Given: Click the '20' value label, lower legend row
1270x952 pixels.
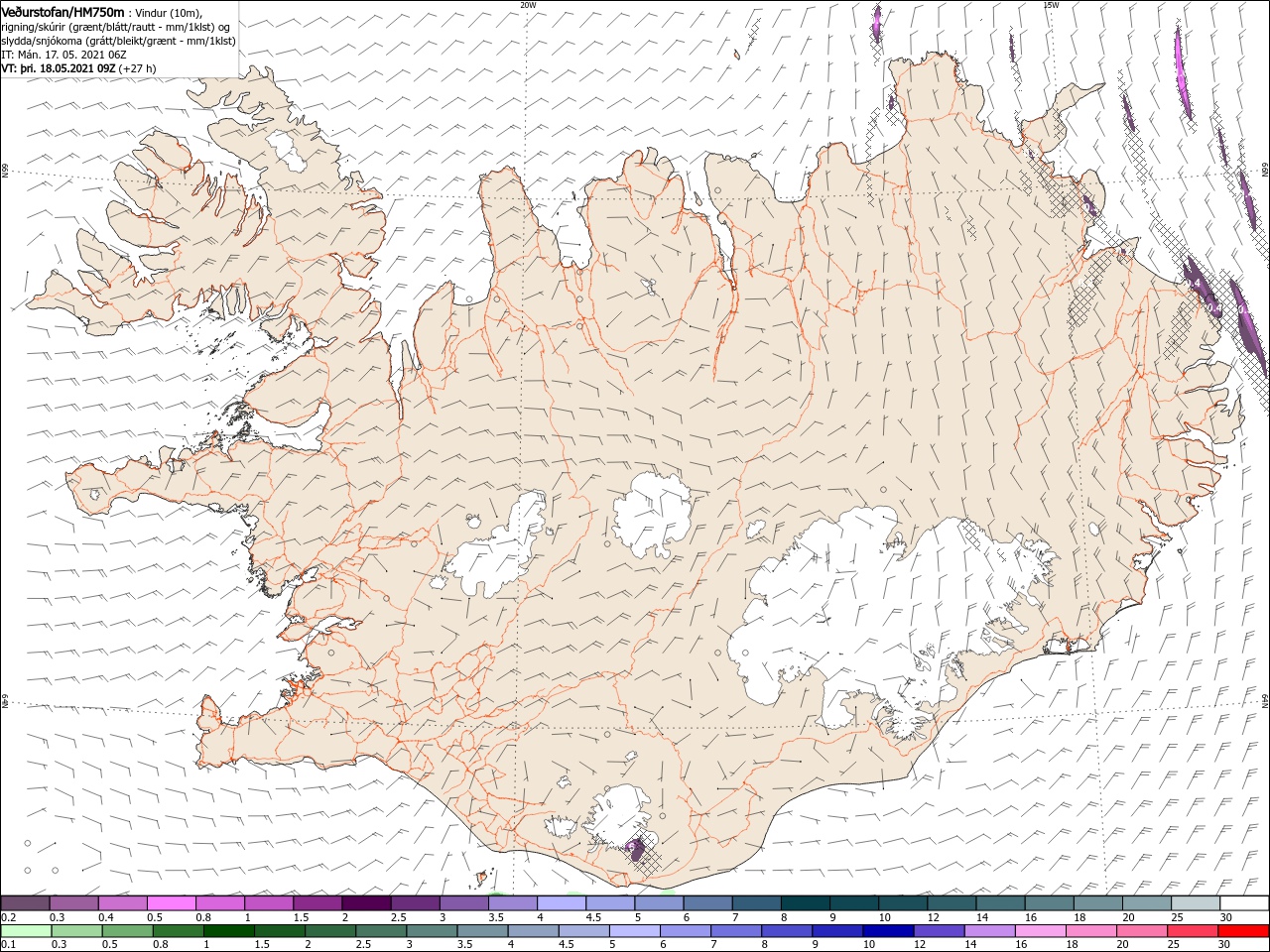Looking at the screenshot, I should [1124, 944].
